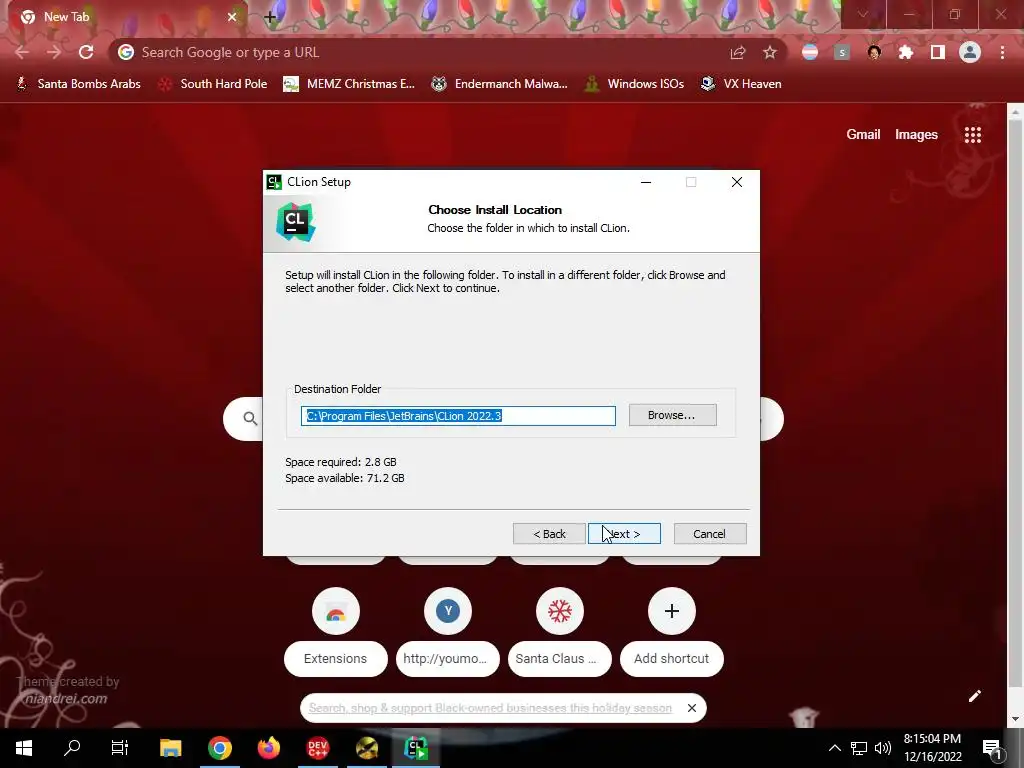1024x768 pixels.
Task: Click Add shortcut tile
Action: pyautogui.click(x=671, y=632)
